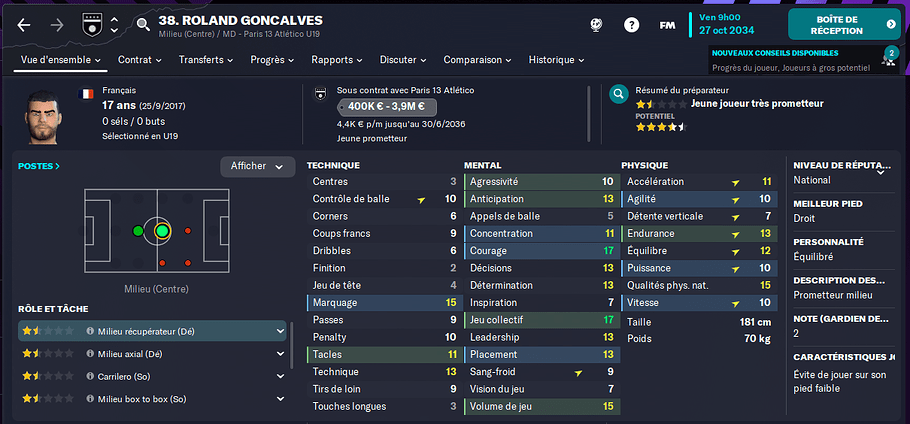Click the help question mark icon
The width and height of the screenshot is (910, 424).
point(631,25)
